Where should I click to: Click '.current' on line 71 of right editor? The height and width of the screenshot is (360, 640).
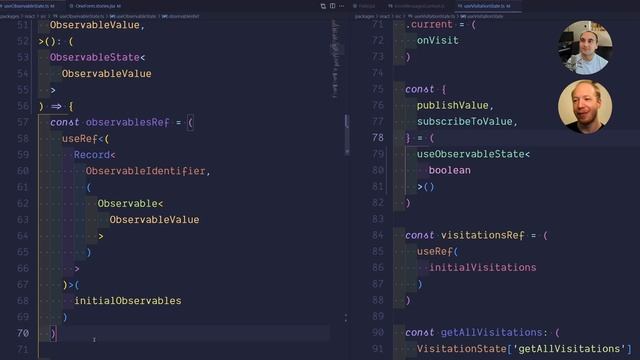pos(429,24)
